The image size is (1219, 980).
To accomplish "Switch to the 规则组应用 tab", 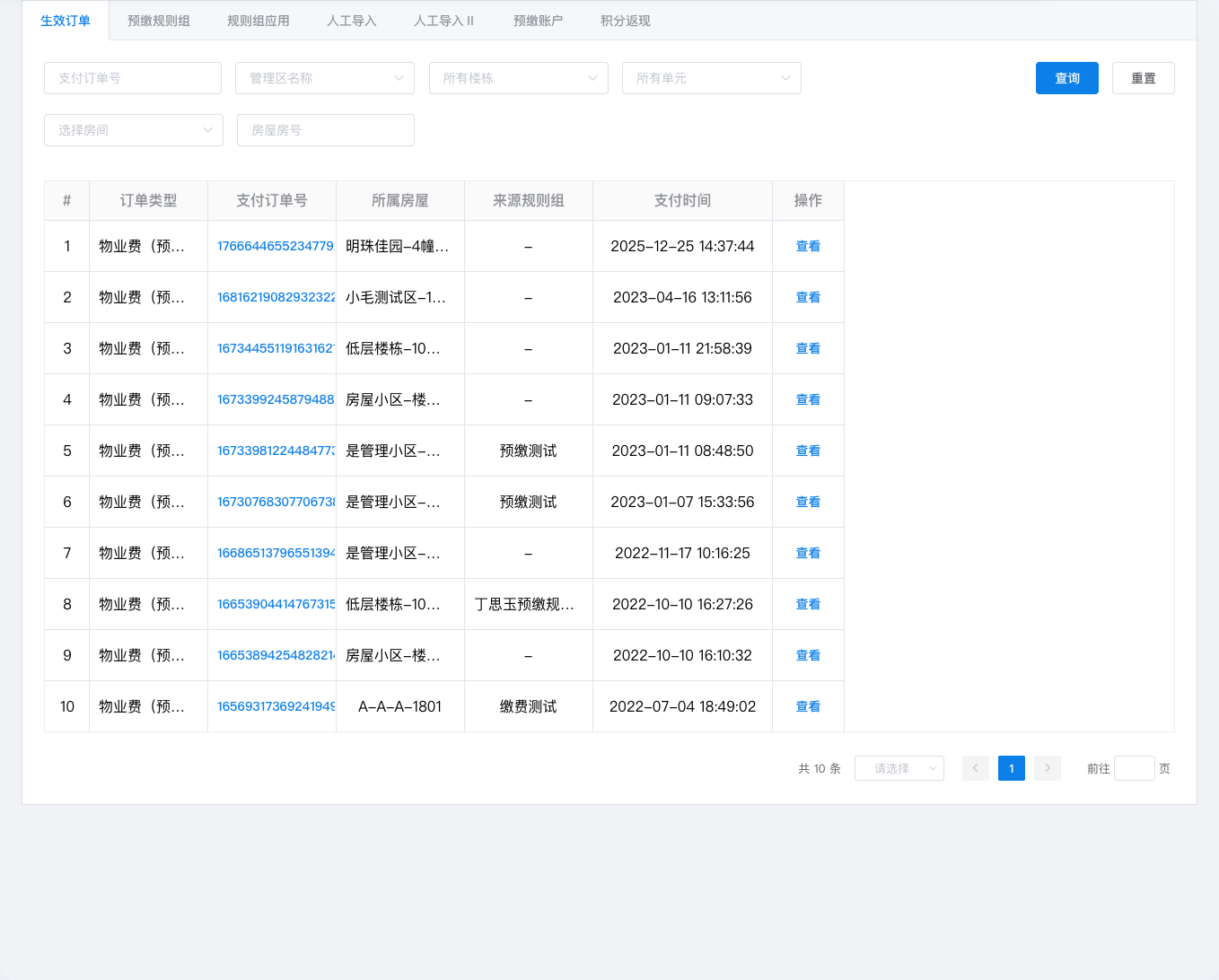I will (259, 21).
